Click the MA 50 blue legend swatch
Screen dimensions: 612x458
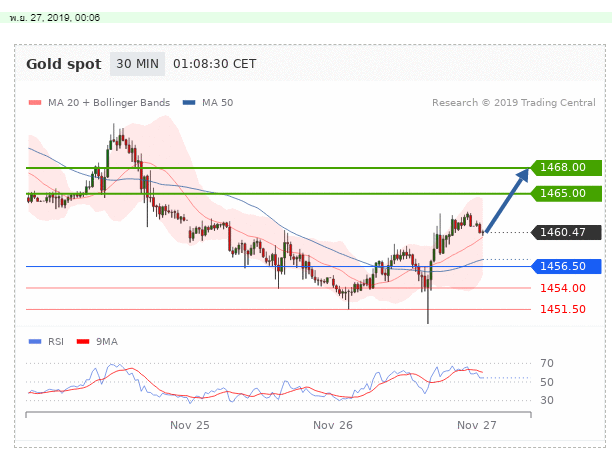[x=189, y=103]
